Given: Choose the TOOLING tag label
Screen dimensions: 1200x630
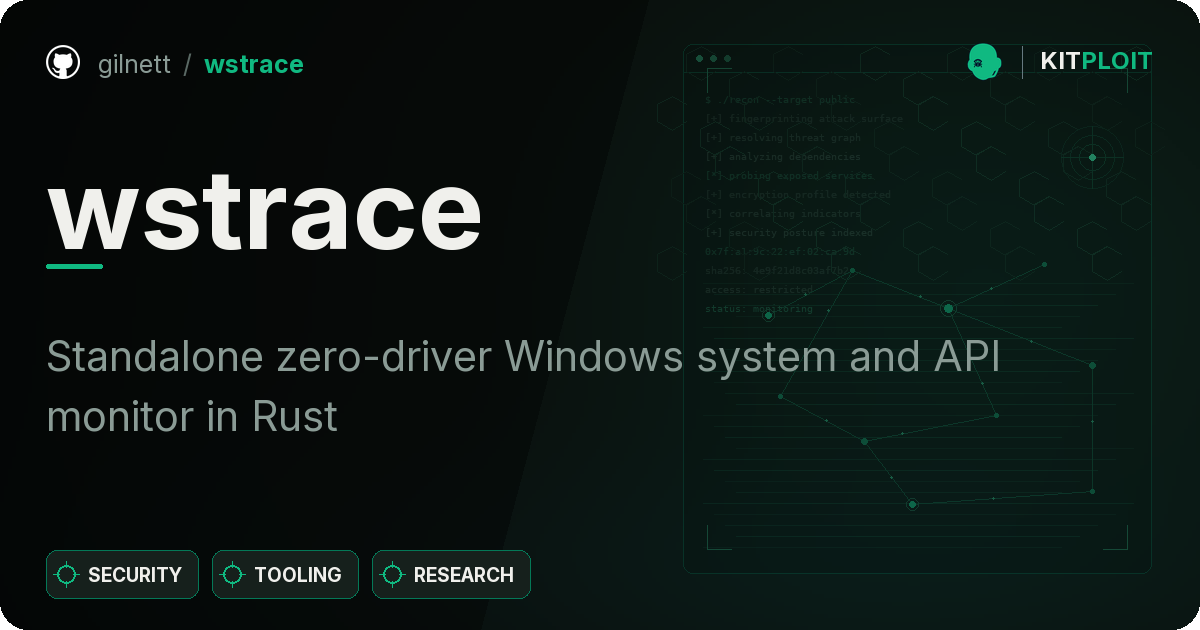Looking at the screenshot, I should click(298, 575).
